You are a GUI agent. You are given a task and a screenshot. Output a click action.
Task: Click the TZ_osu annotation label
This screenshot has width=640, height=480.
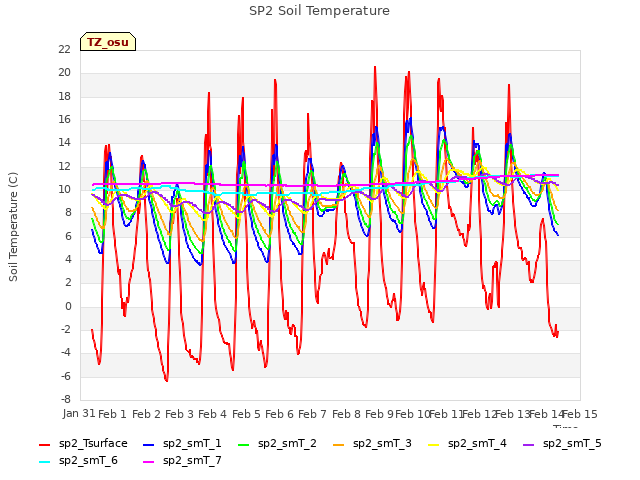[108, 42]
